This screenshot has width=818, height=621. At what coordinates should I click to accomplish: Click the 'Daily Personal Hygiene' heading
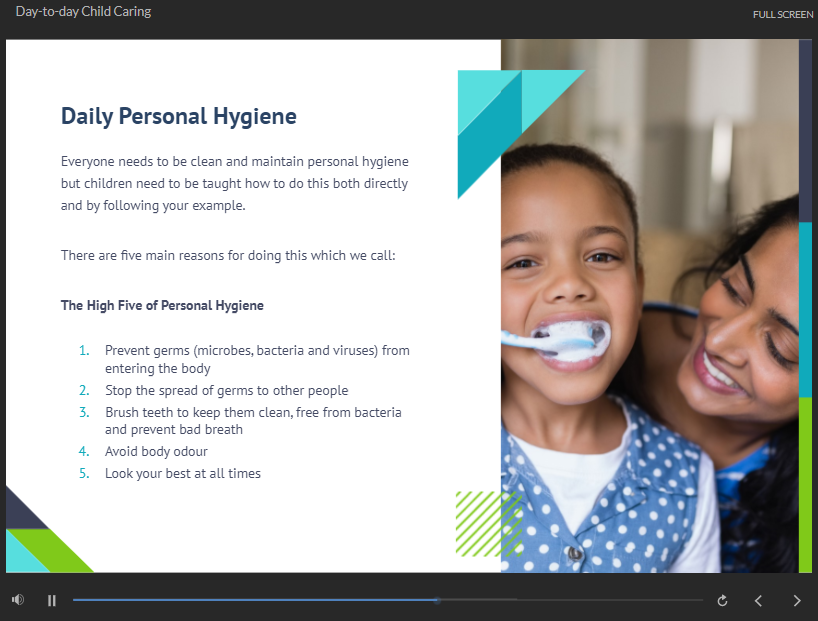(x=179, y=116)
